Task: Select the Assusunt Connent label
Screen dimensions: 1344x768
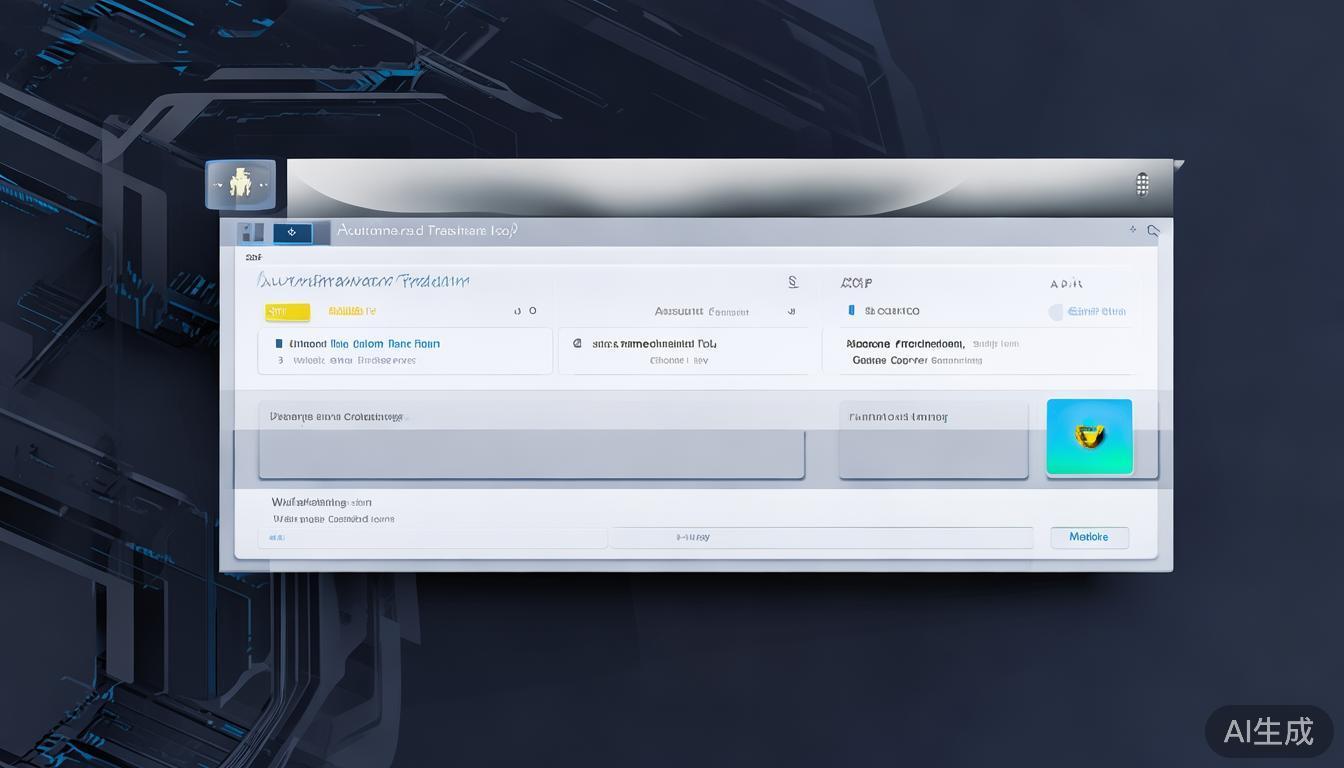Action: pos(701,312)
